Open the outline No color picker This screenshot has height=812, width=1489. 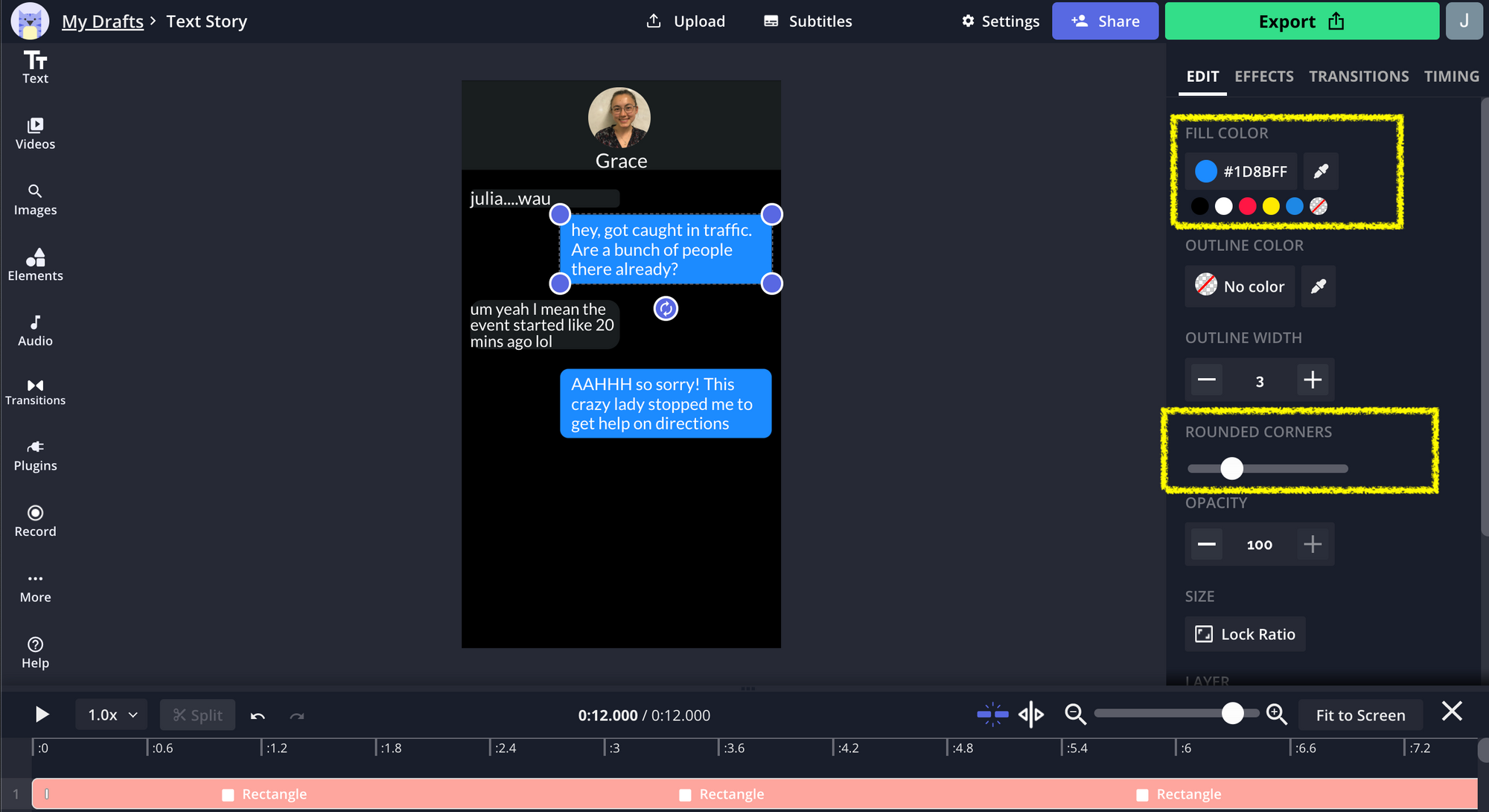(1240, 287)
